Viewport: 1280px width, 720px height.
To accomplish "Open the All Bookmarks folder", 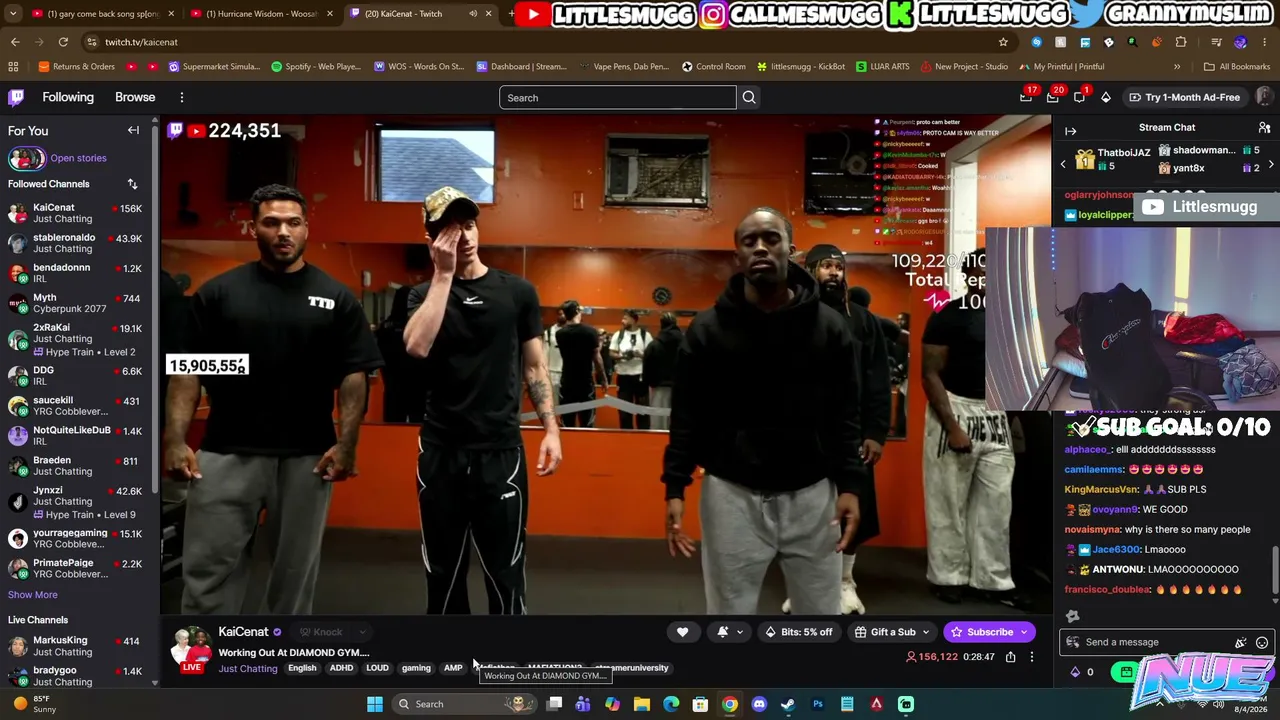I will 1237,67.
